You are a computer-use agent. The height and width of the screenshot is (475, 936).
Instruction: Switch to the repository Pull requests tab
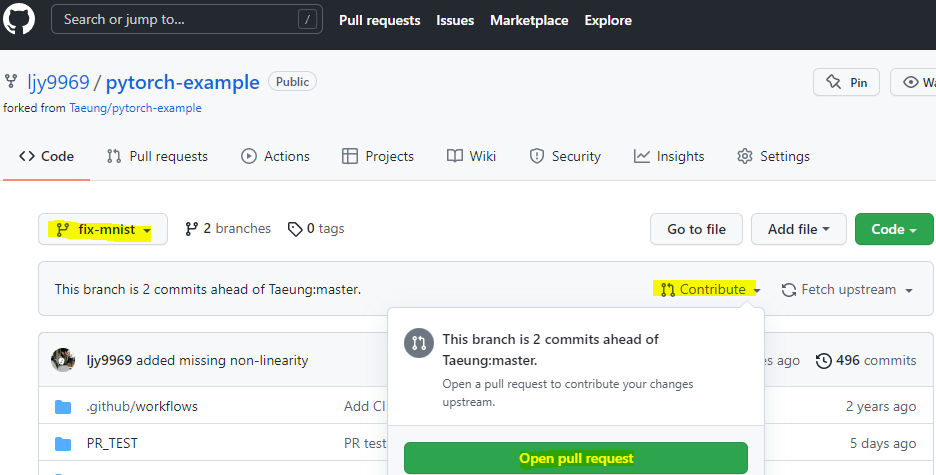[157, 156]
